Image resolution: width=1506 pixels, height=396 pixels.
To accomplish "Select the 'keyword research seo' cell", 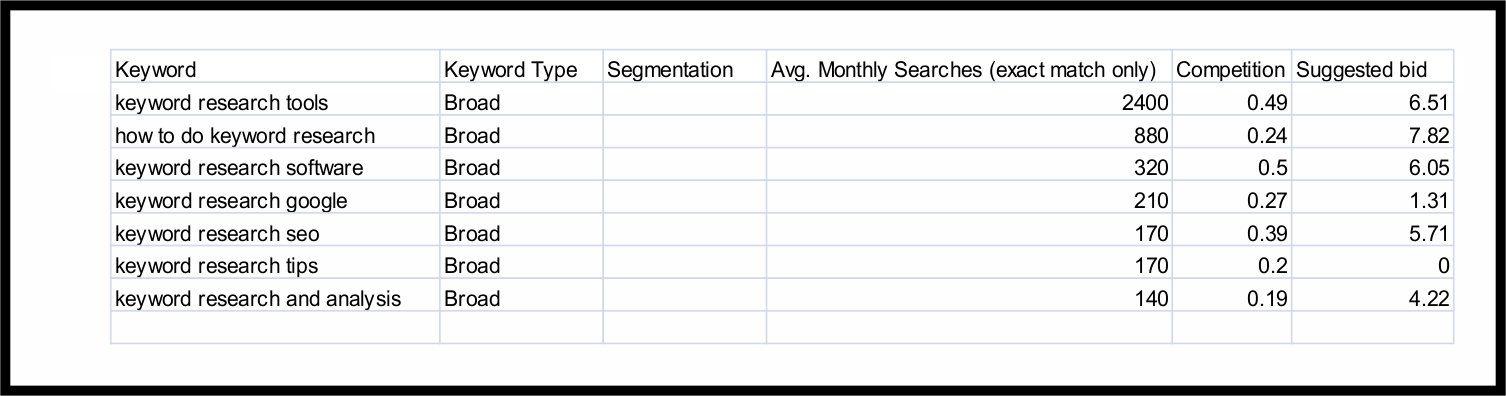I will (275, 233).
